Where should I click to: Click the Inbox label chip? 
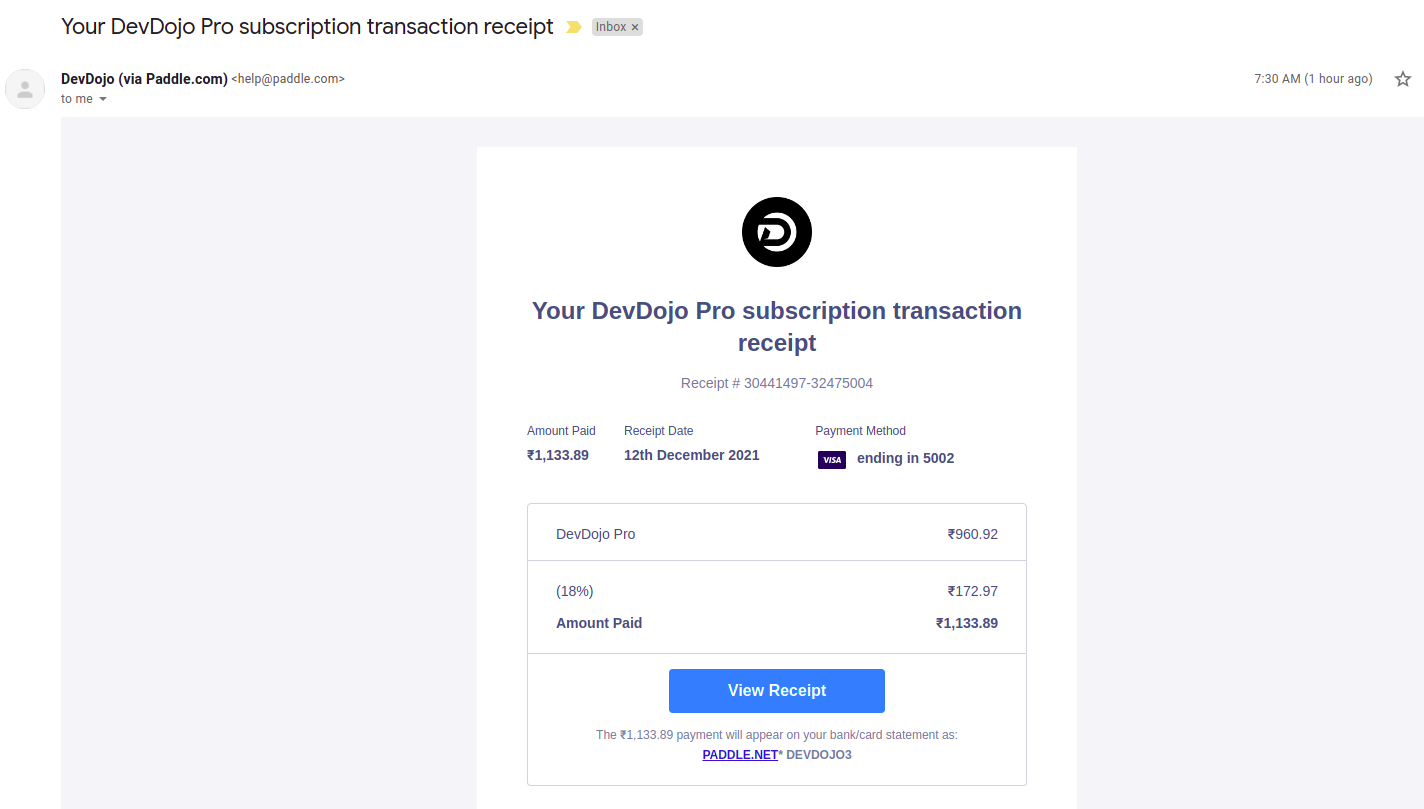(611, 27)
